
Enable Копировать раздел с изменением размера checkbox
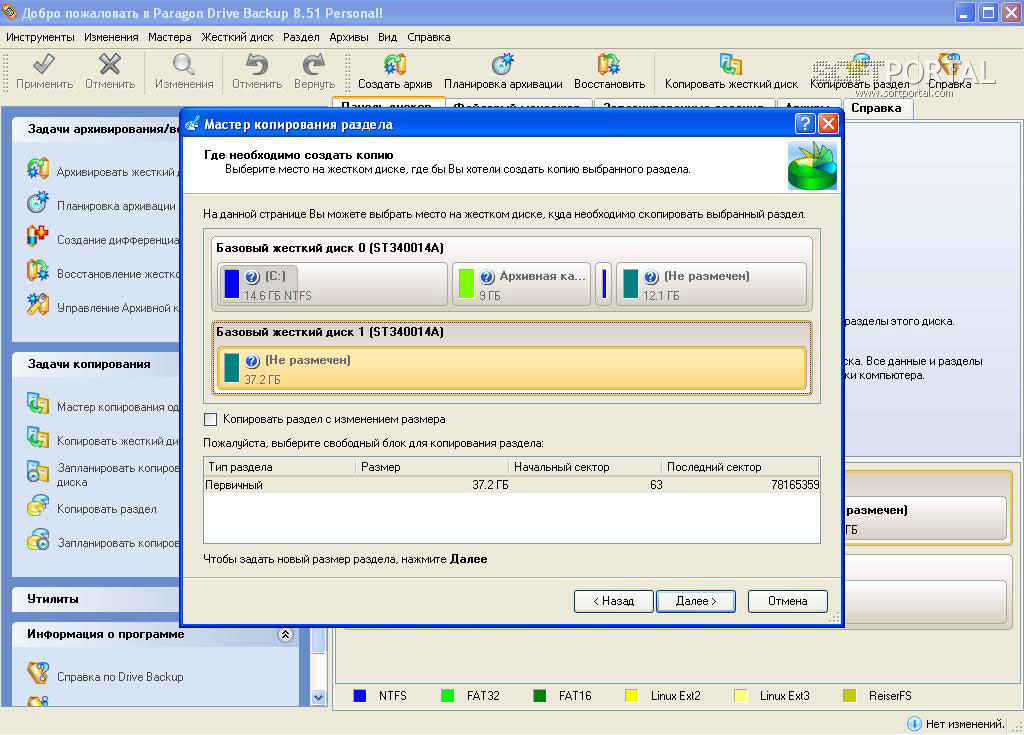point(210,419)
